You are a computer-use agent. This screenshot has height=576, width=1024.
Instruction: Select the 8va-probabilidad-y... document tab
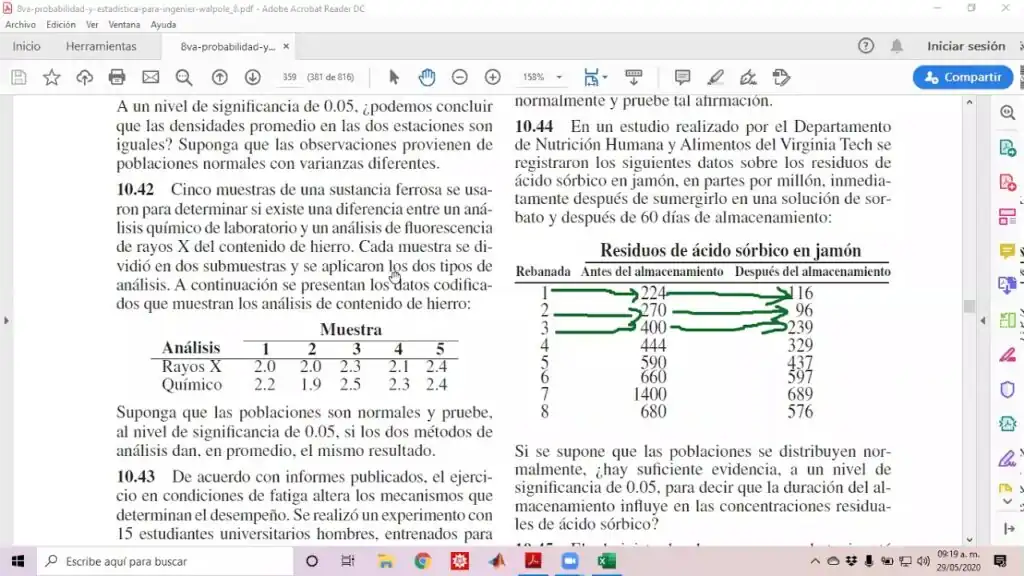(x=227, y=46)
